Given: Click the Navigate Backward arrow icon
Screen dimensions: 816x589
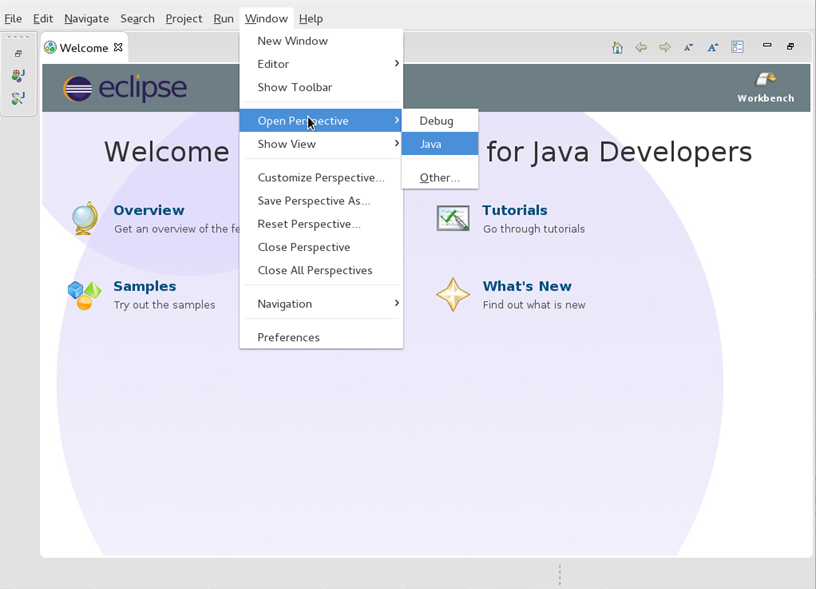Looking at the screenshot, I should [x=641, y=47].
